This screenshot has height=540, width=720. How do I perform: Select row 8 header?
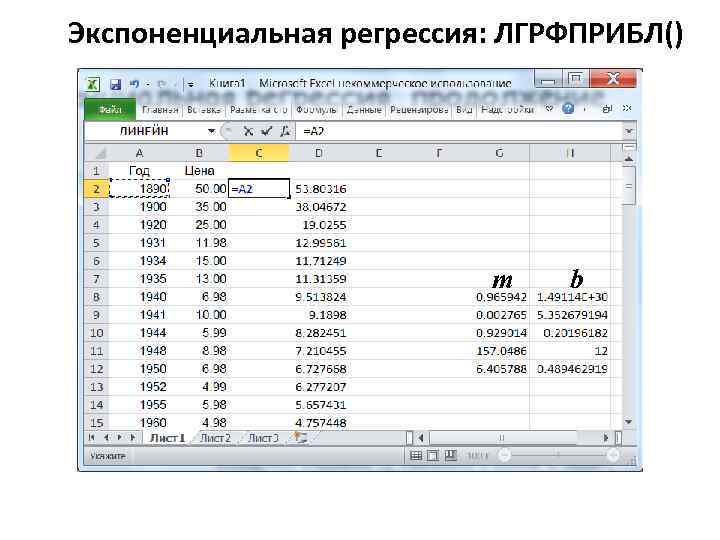pos(96,297)
